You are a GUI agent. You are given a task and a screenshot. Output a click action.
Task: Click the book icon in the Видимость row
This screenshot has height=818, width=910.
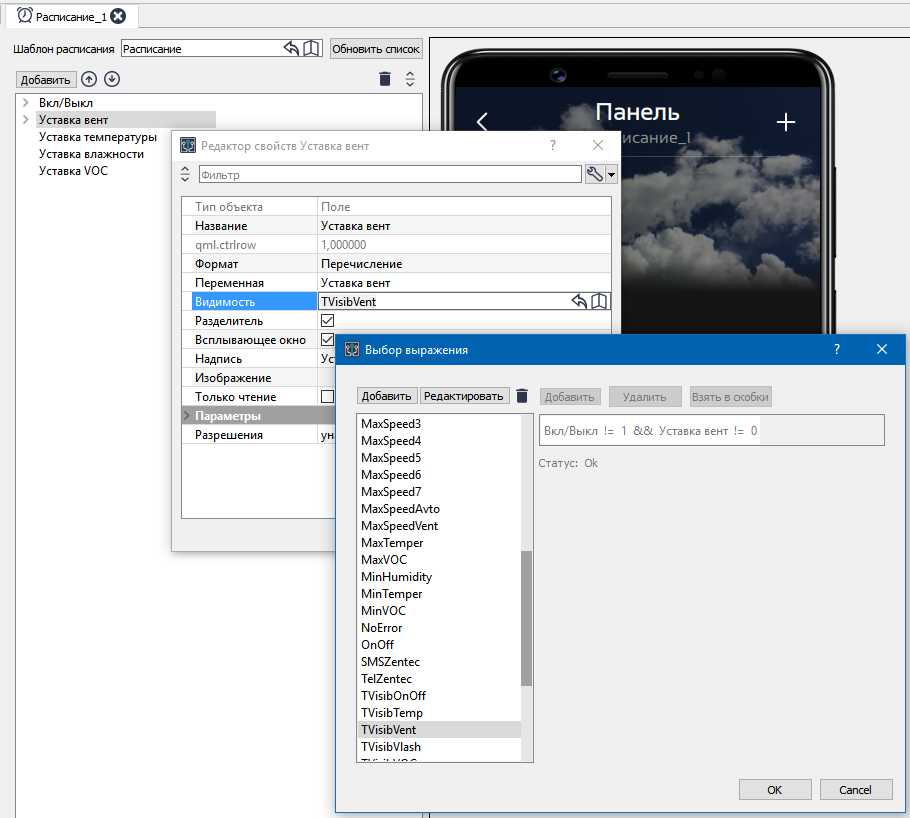(599, 301)
